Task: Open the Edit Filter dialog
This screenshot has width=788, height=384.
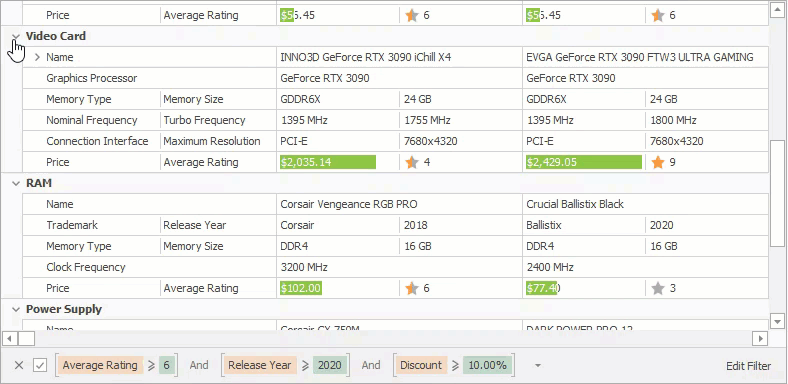Action: tap(748, 366)
